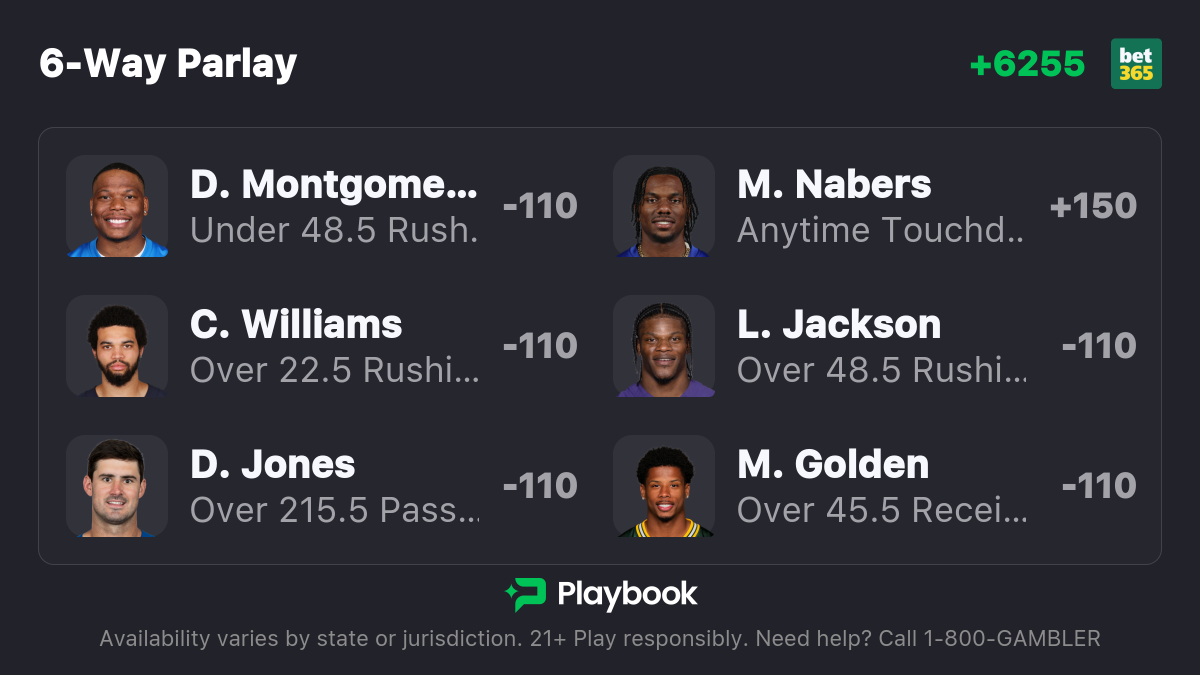The height and width of the screenshot is (675, 1200).
Task: Click Over 45.5 Receiving prop text
Action: click(882, 511)
